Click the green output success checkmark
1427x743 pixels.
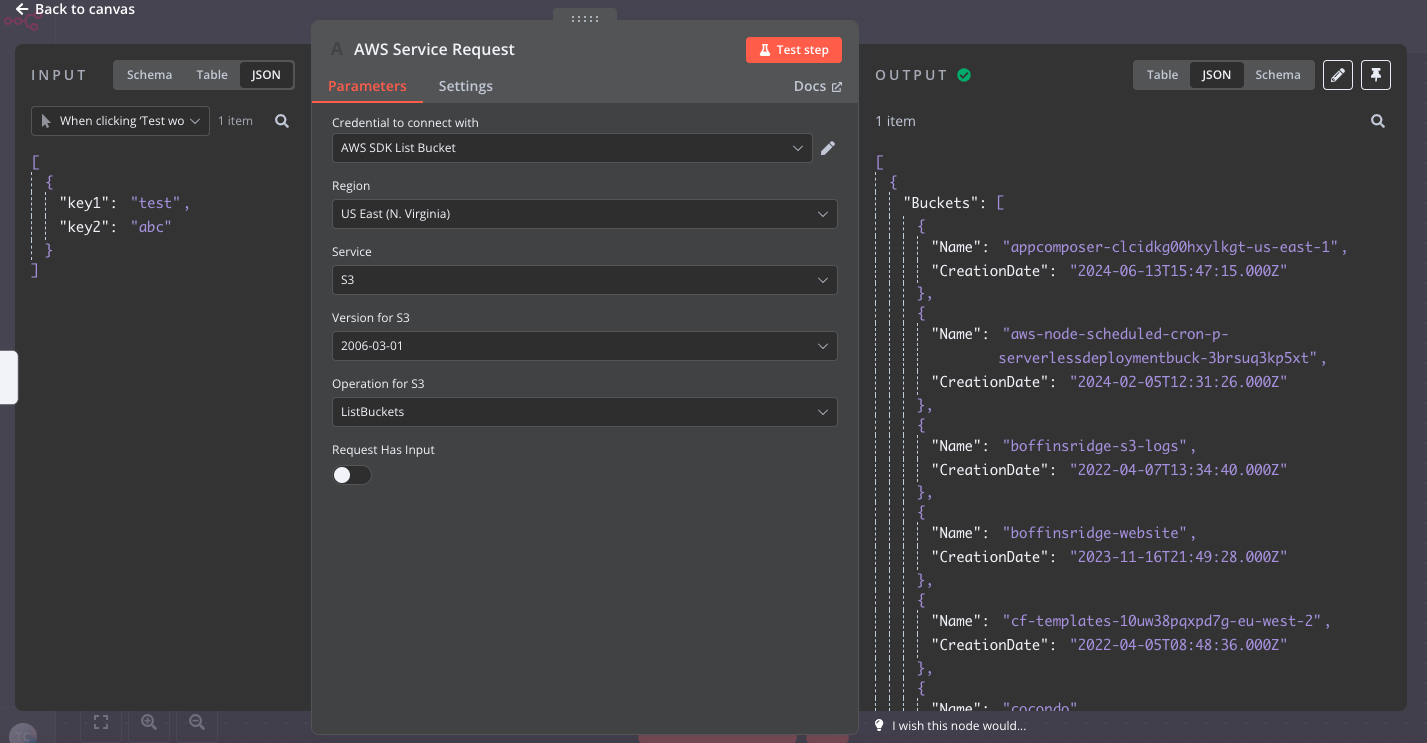964,75
